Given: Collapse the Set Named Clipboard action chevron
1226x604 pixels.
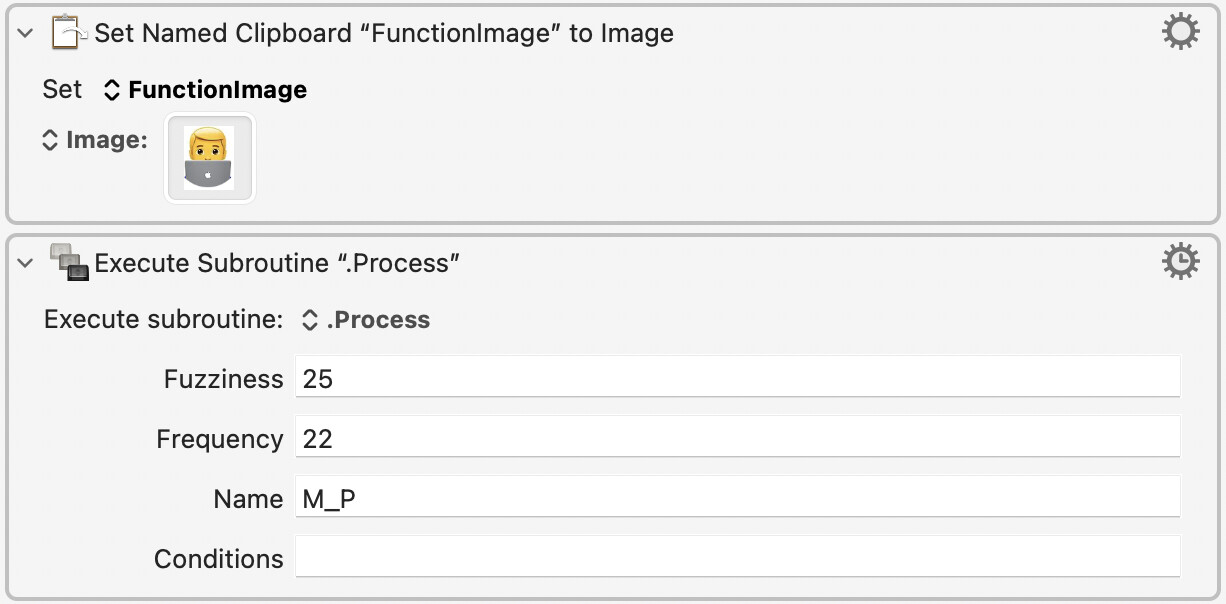Looking at the screenshot, I should coord(26,33).
